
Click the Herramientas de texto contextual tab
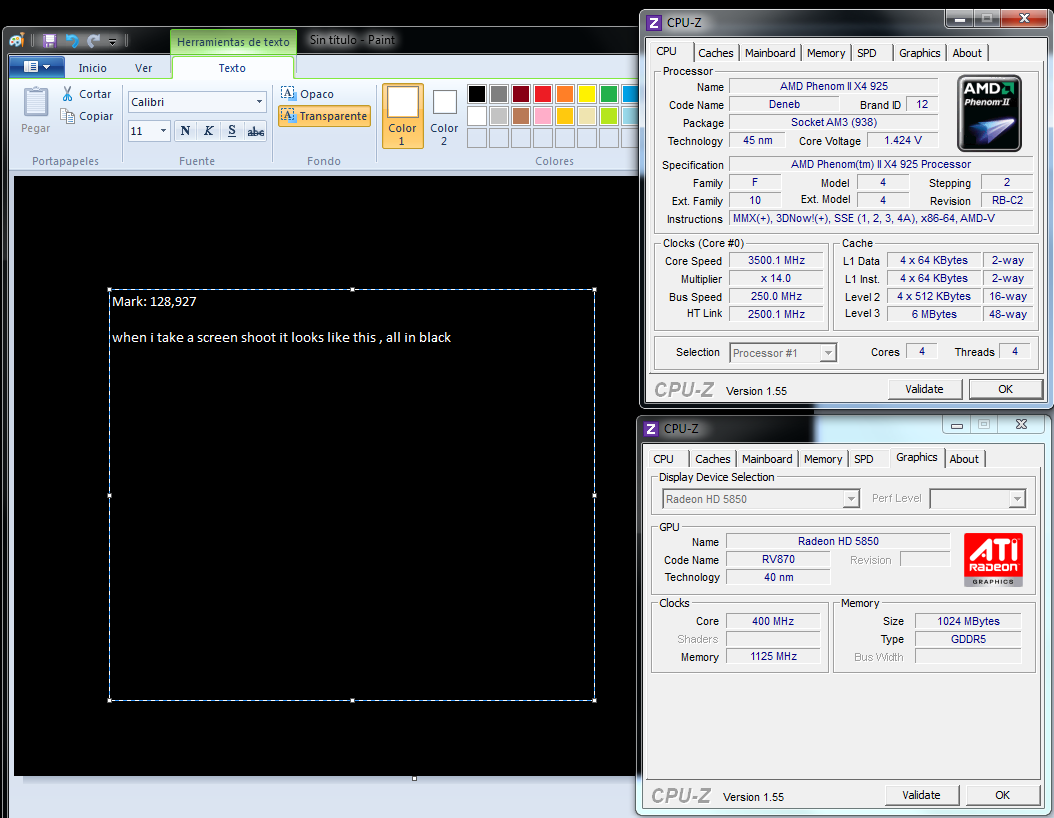pyautogui.click(x=233, y=42)
